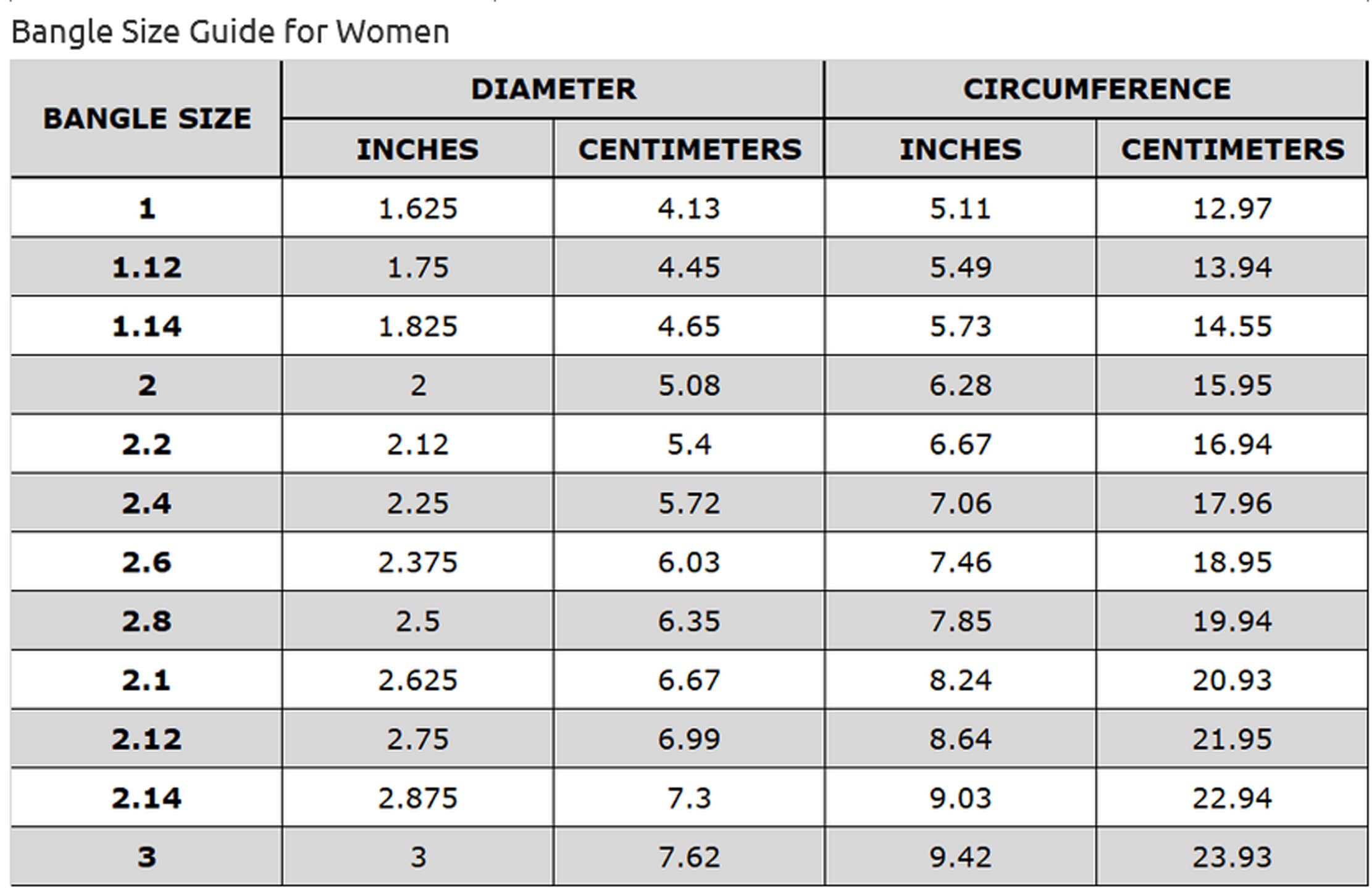Click the 5.08 centimeters diameter cell
Image resolution: width=1372 pixels, height=888 pixels.
click(688, 385)
